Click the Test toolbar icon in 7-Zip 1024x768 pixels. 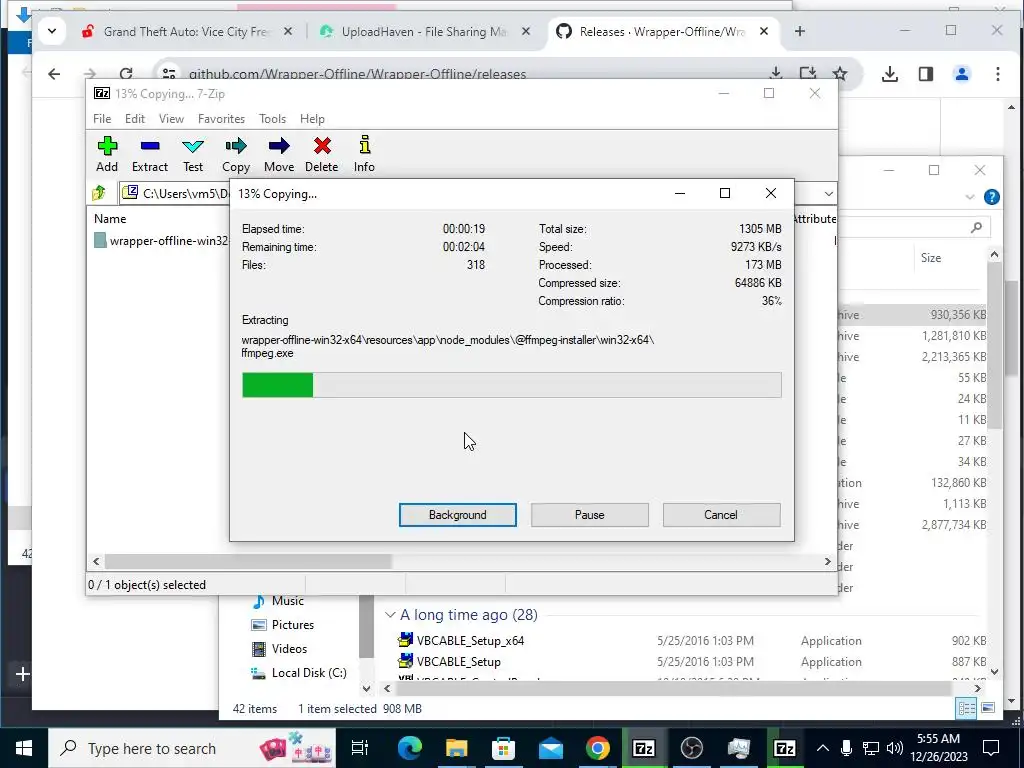(193, 154)
